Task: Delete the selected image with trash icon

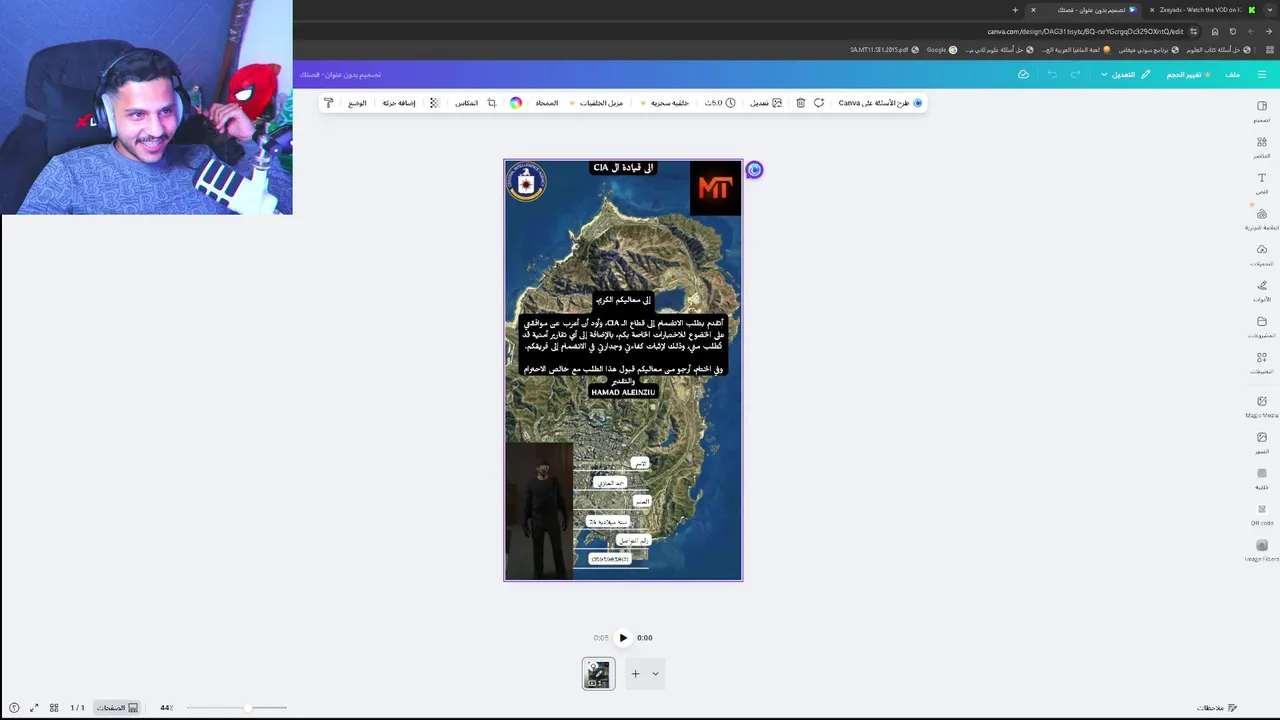Action: coord(801,103)
